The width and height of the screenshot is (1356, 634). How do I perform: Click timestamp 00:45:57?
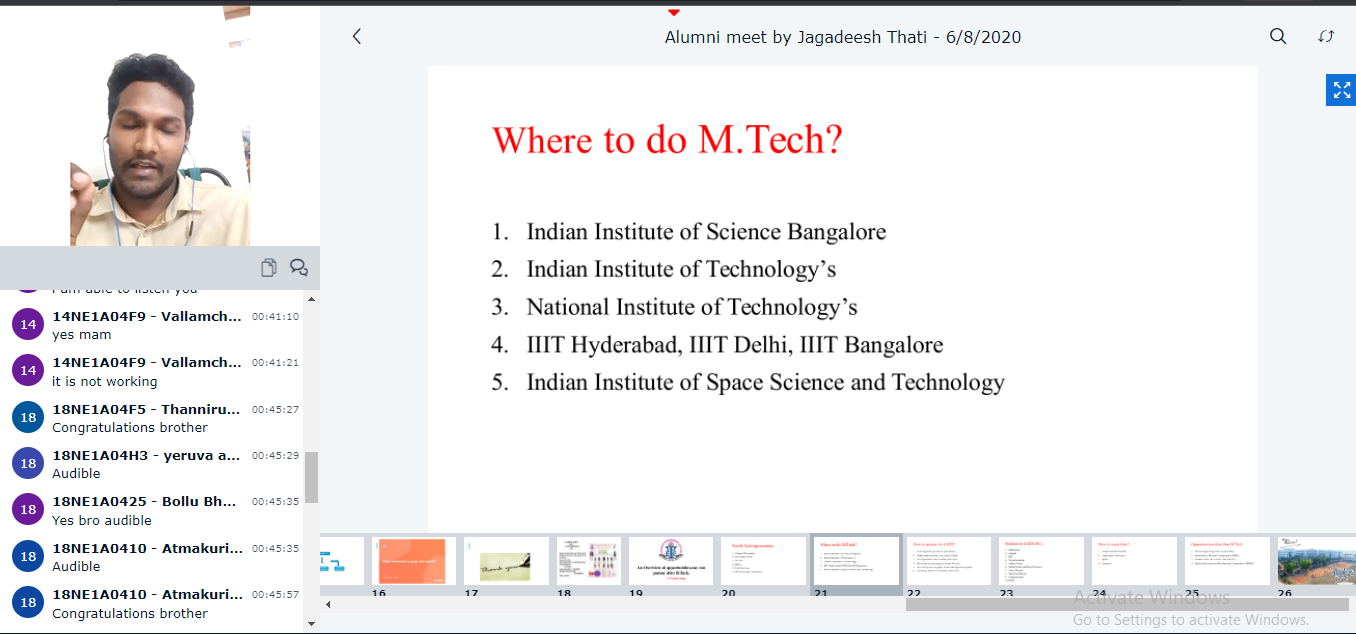(275, 594)
